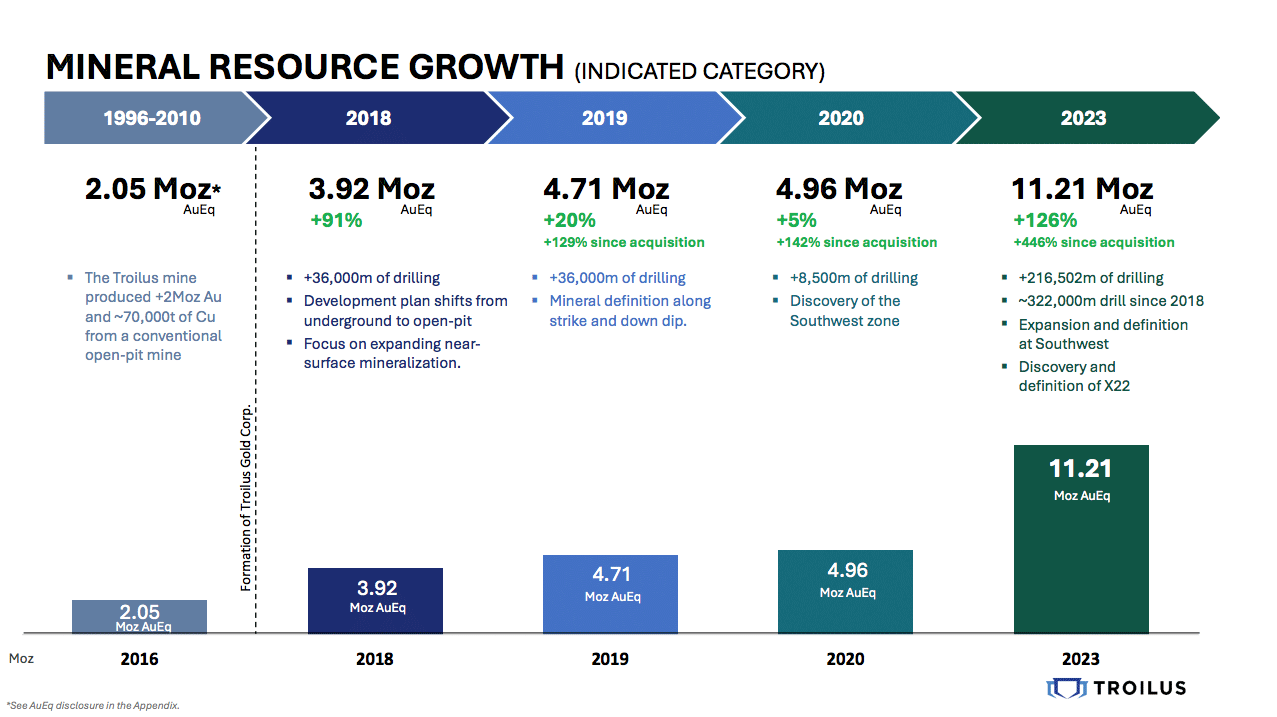Click the 2.05 Moz AuEq bar

(140, 616)
